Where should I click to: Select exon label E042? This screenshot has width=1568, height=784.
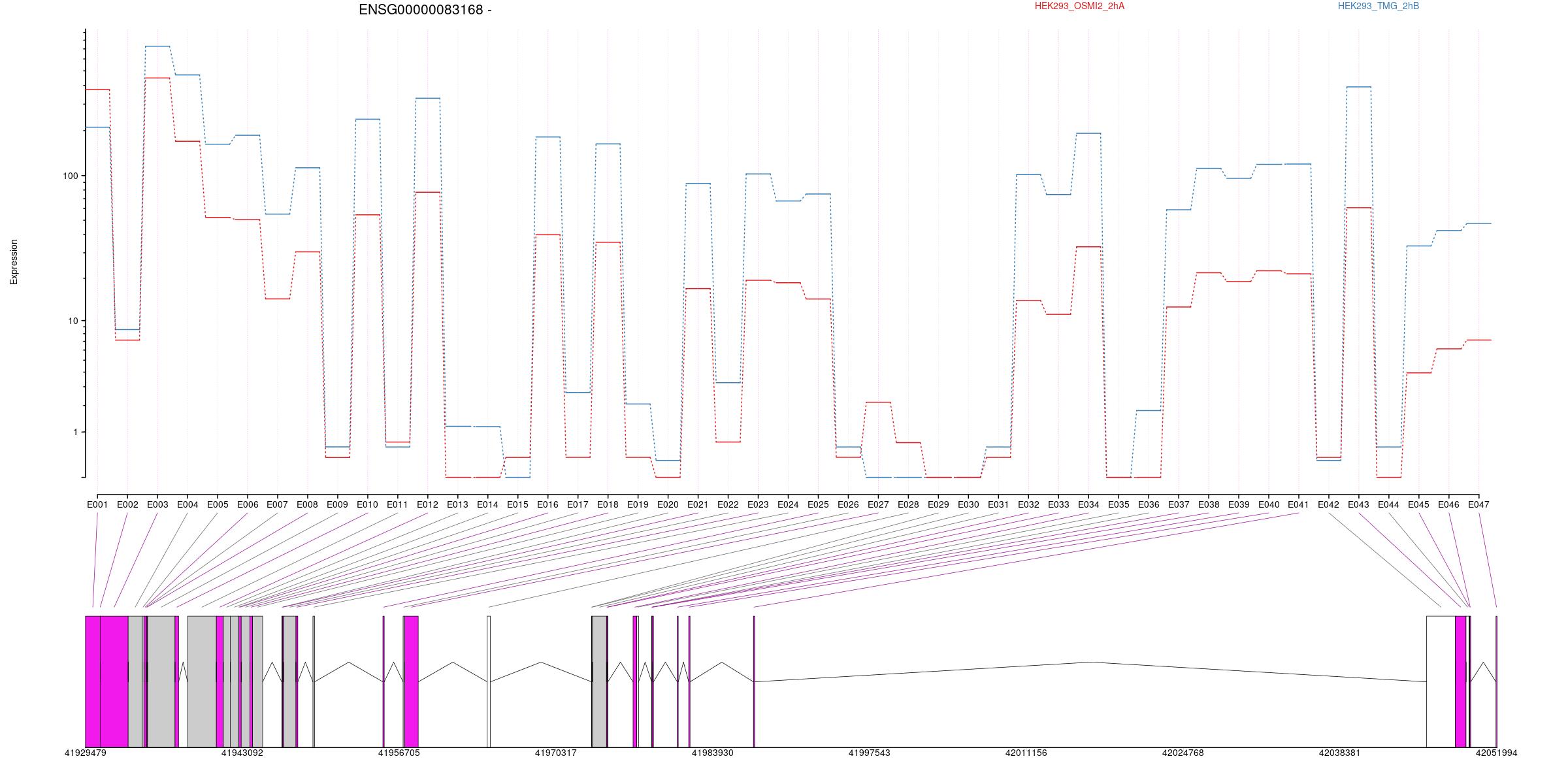(1328, 504)
